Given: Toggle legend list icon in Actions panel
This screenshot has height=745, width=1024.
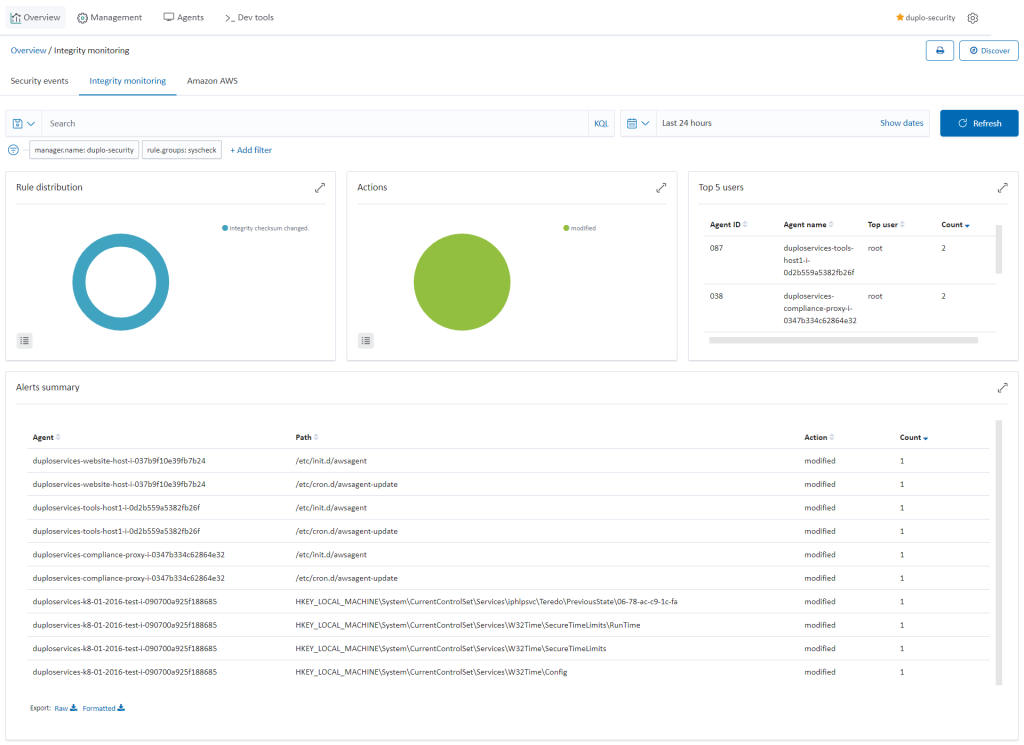Looking at the screenshot, I should (x=366, y=340).
